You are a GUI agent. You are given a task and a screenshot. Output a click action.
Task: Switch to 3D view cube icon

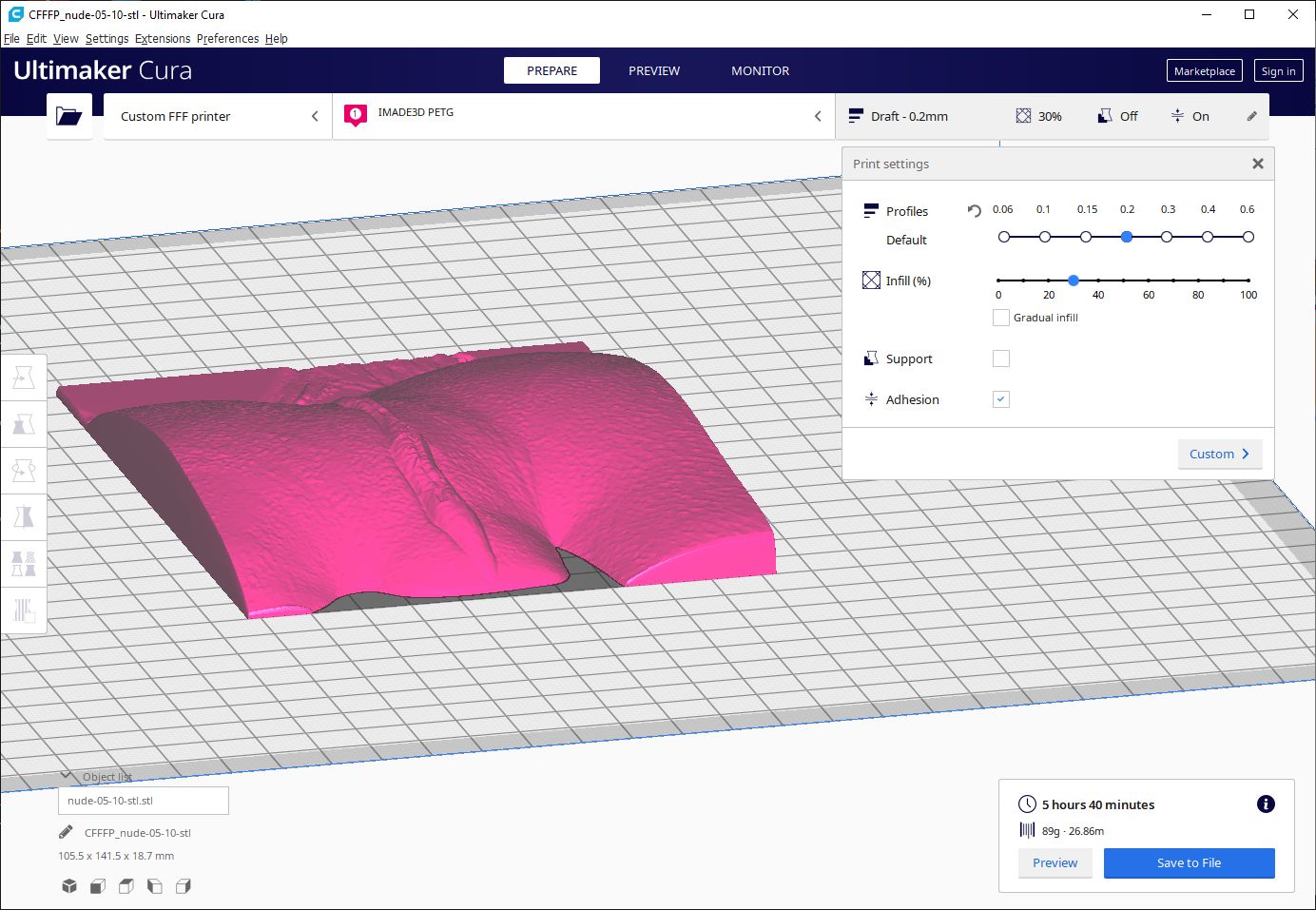(68, 886)
